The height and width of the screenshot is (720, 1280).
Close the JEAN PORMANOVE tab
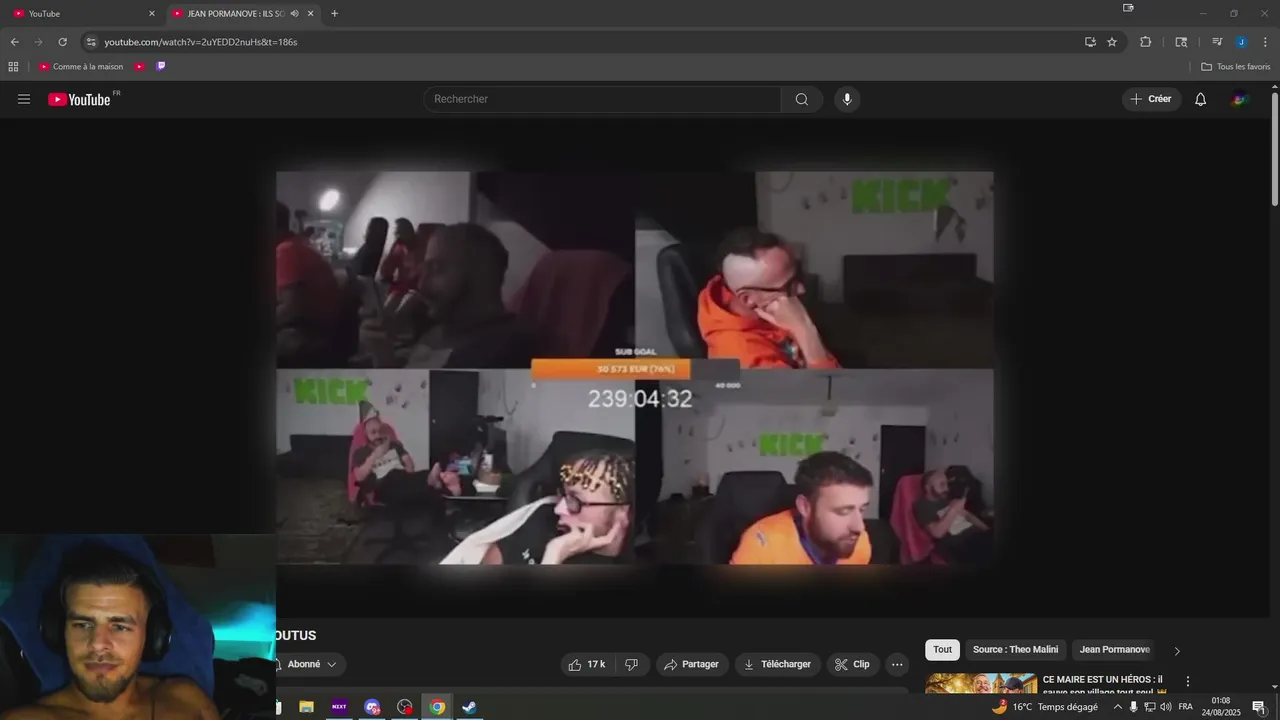(310, 13)
